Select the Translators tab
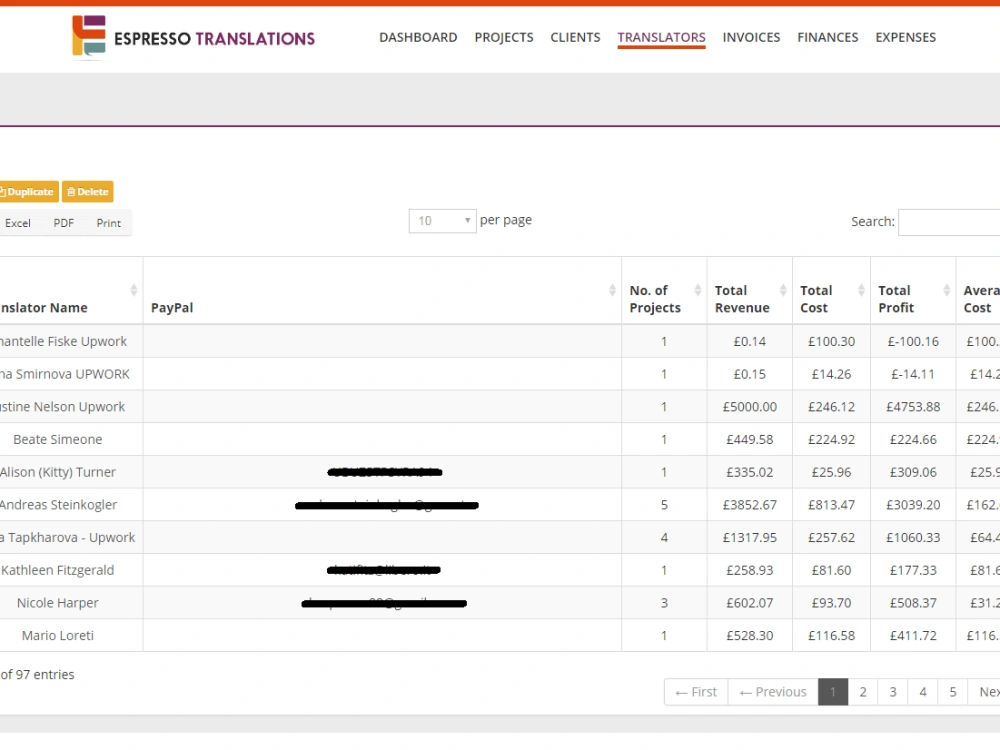The height and width of the screenshot is (750, 1000). [x=661, y=38]
